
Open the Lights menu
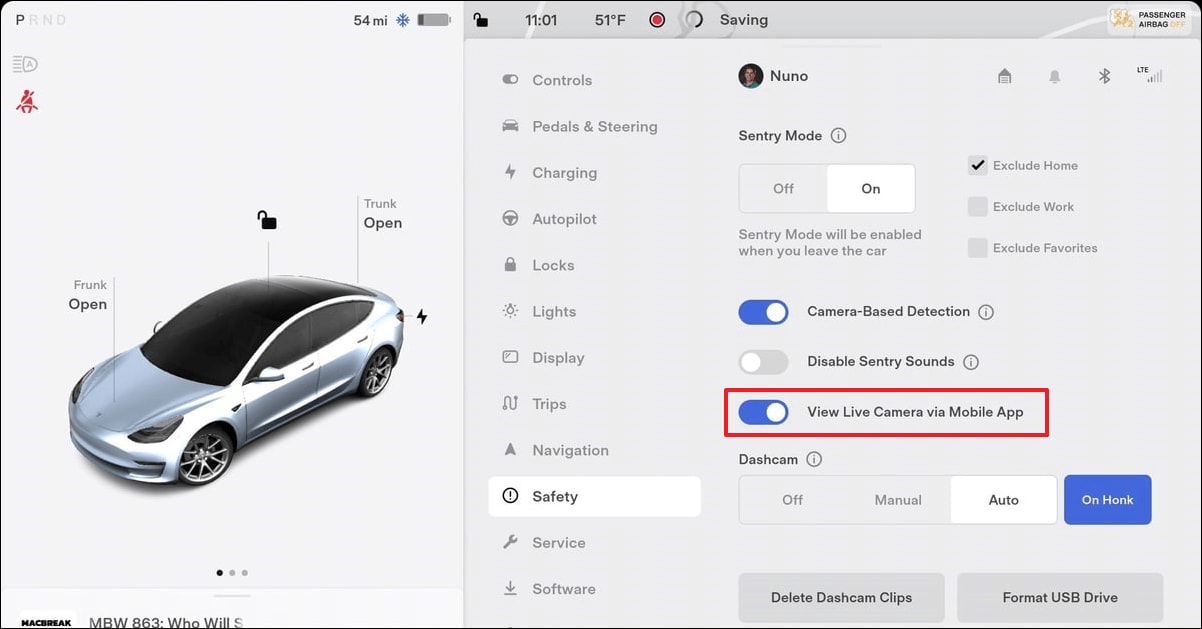[x=595, y=311]
